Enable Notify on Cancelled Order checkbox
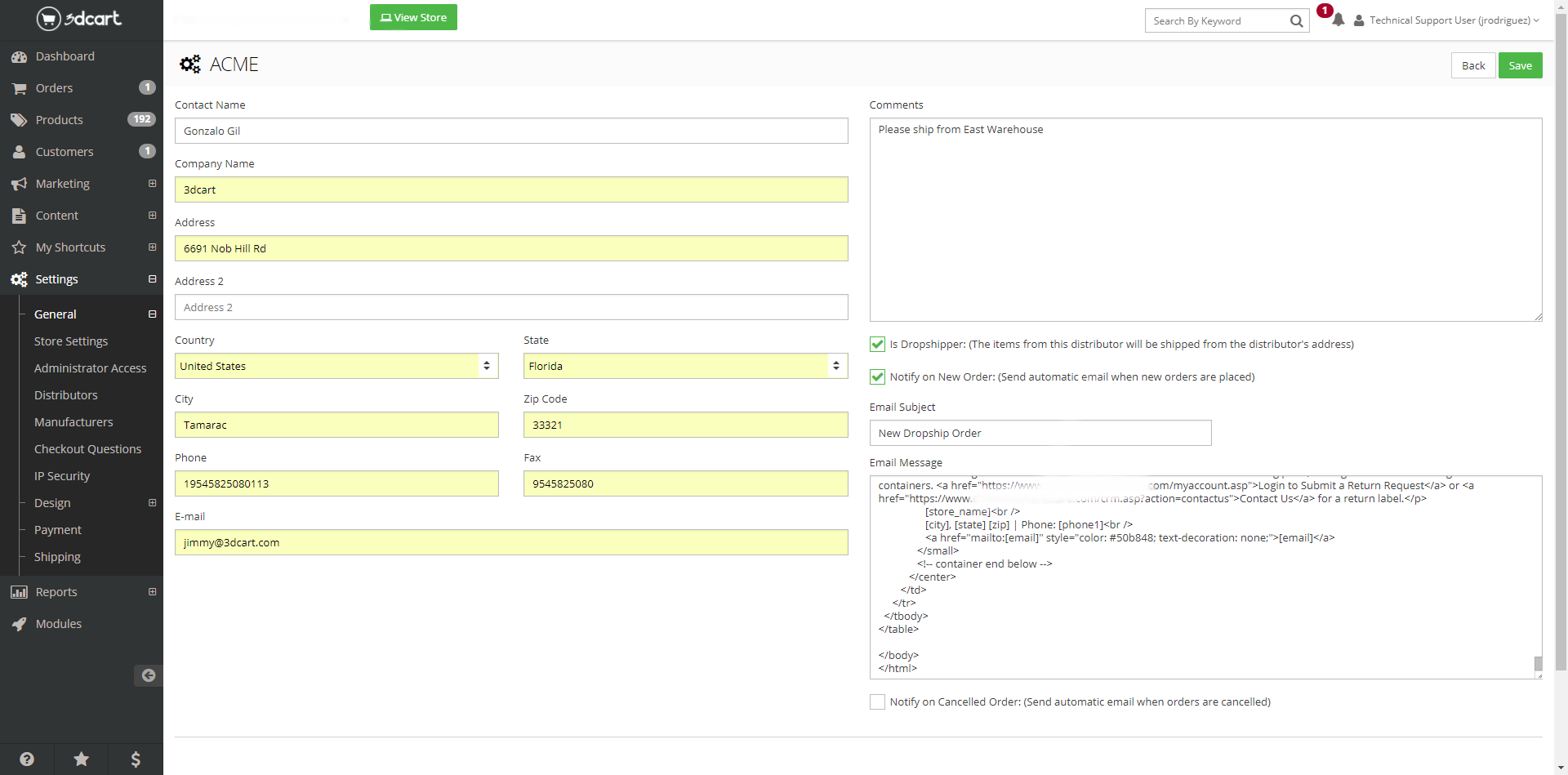 coord(877,702)
